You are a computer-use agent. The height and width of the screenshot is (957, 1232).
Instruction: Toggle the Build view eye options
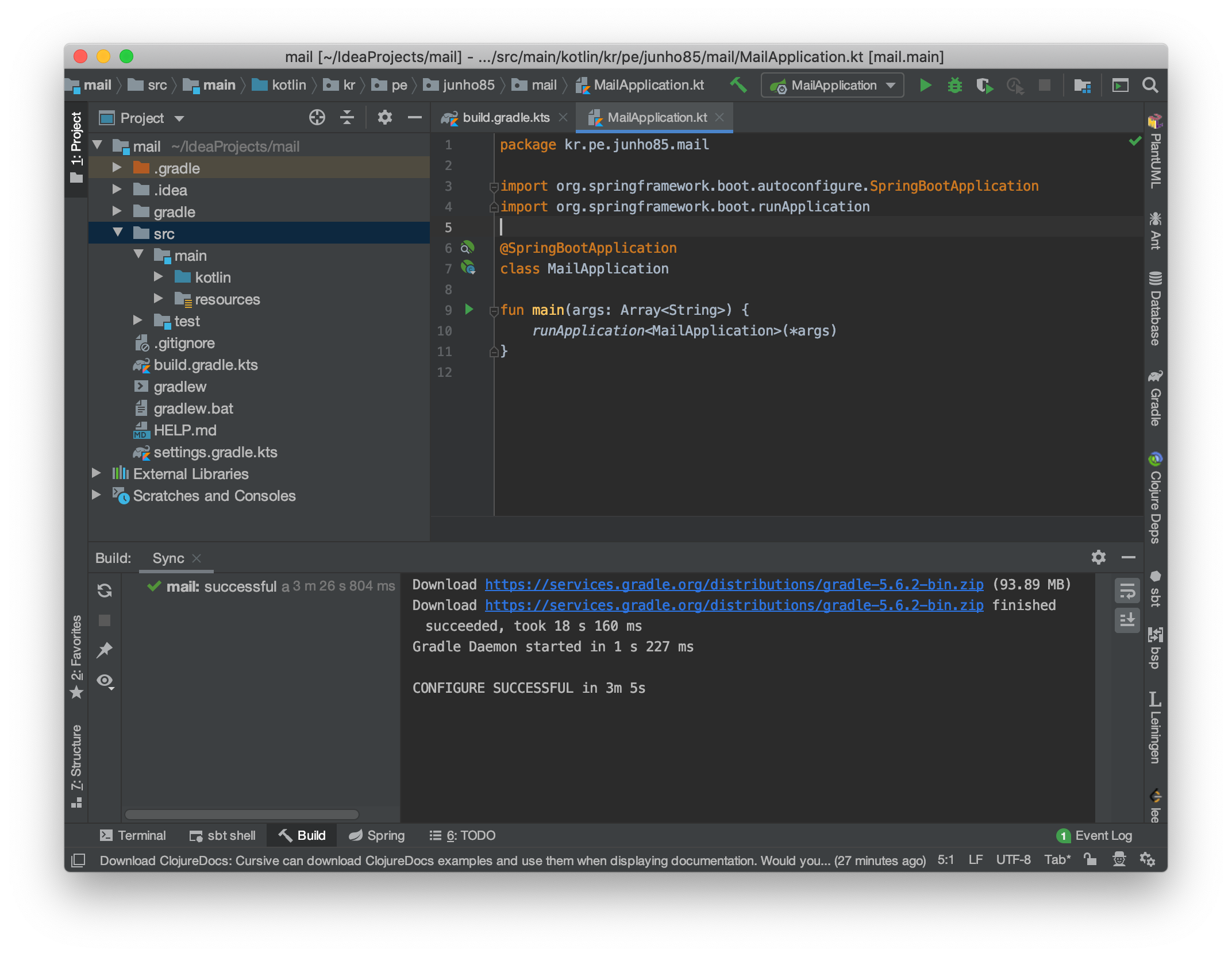pos(105,681)
